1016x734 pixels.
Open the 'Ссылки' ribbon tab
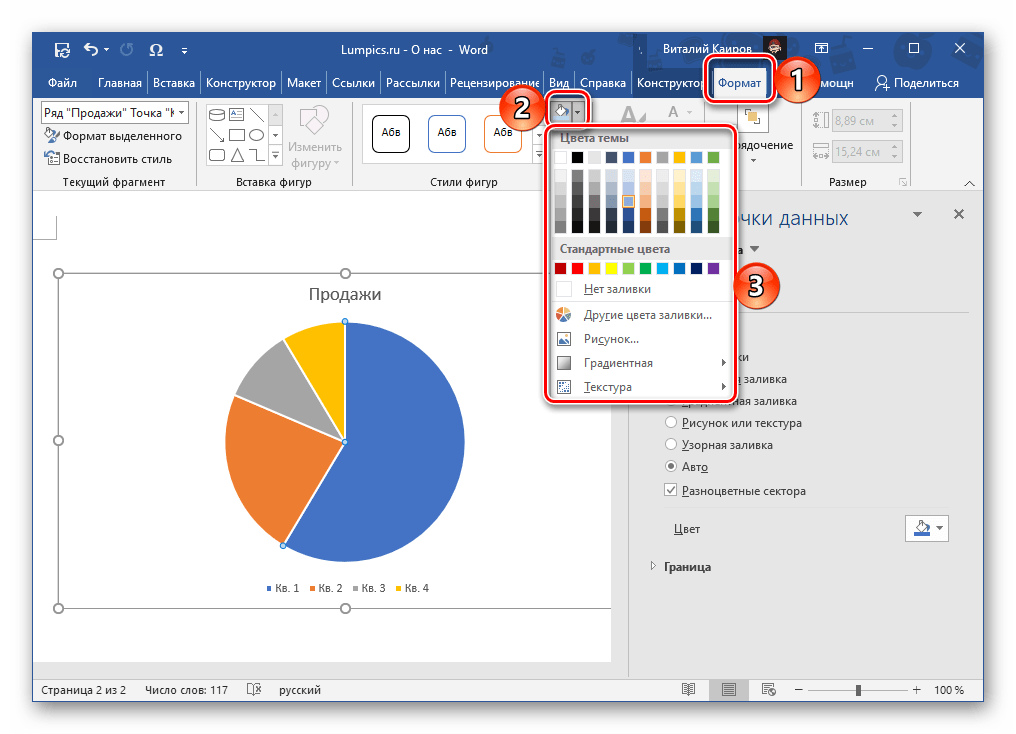click(x=353, y=83)
